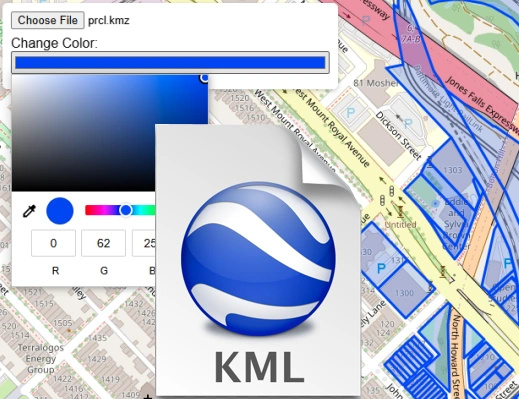The width and height of the screenshot is (519, 399).
Task: Select the R value field showing 0
Action: (53, 243)
